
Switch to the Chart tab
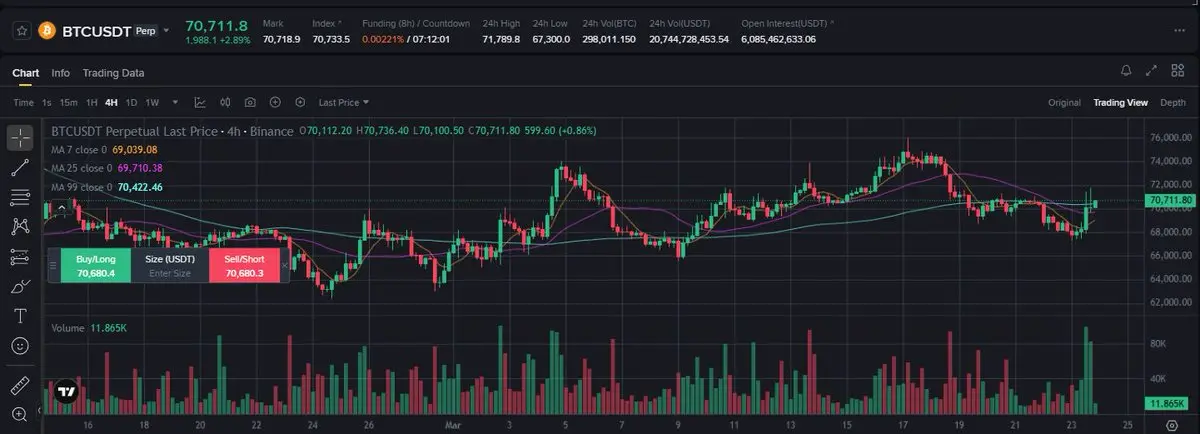[x=25, y=73]
